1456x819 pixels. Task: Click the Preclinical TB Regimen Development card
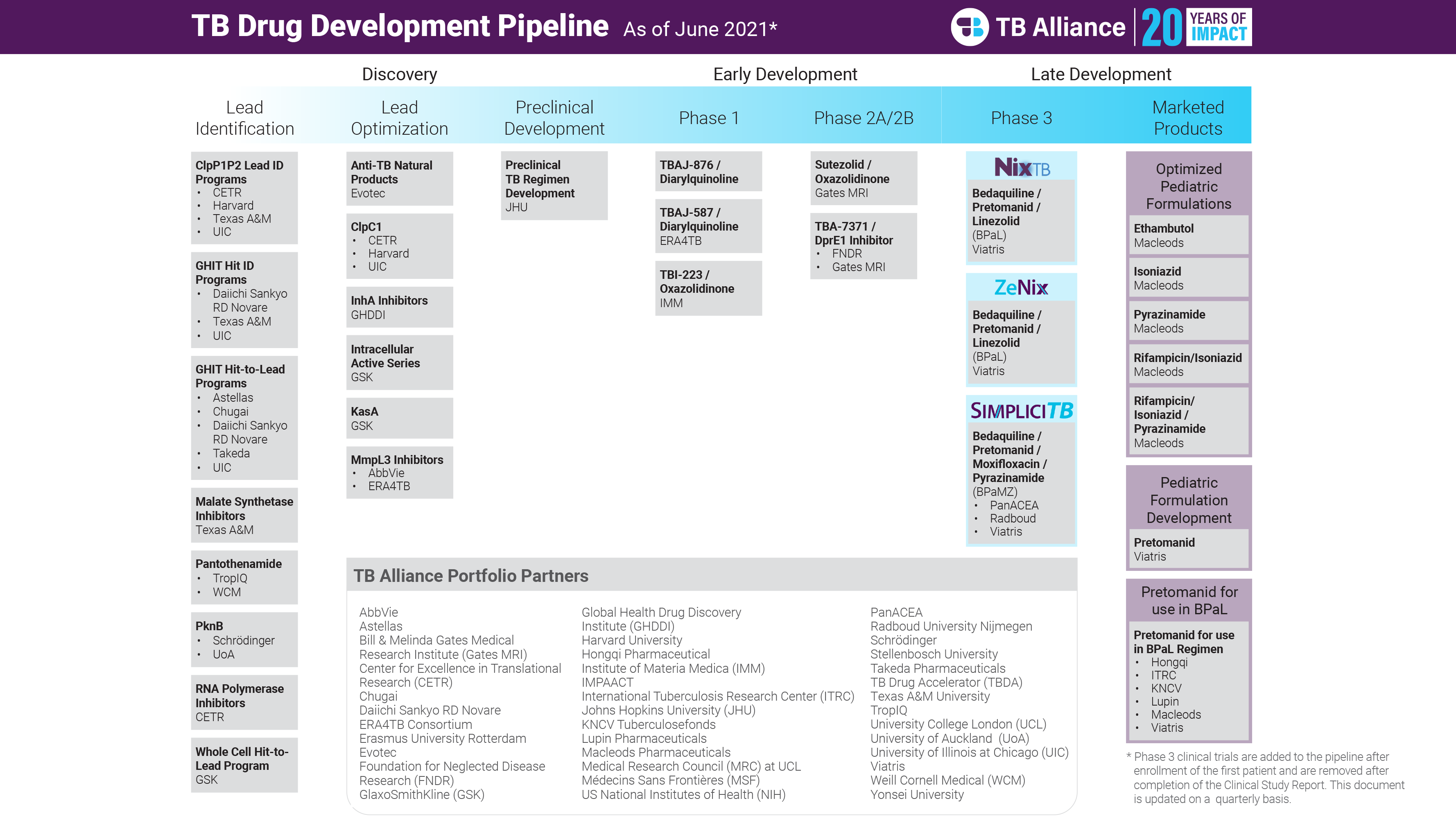coord(554,186)
